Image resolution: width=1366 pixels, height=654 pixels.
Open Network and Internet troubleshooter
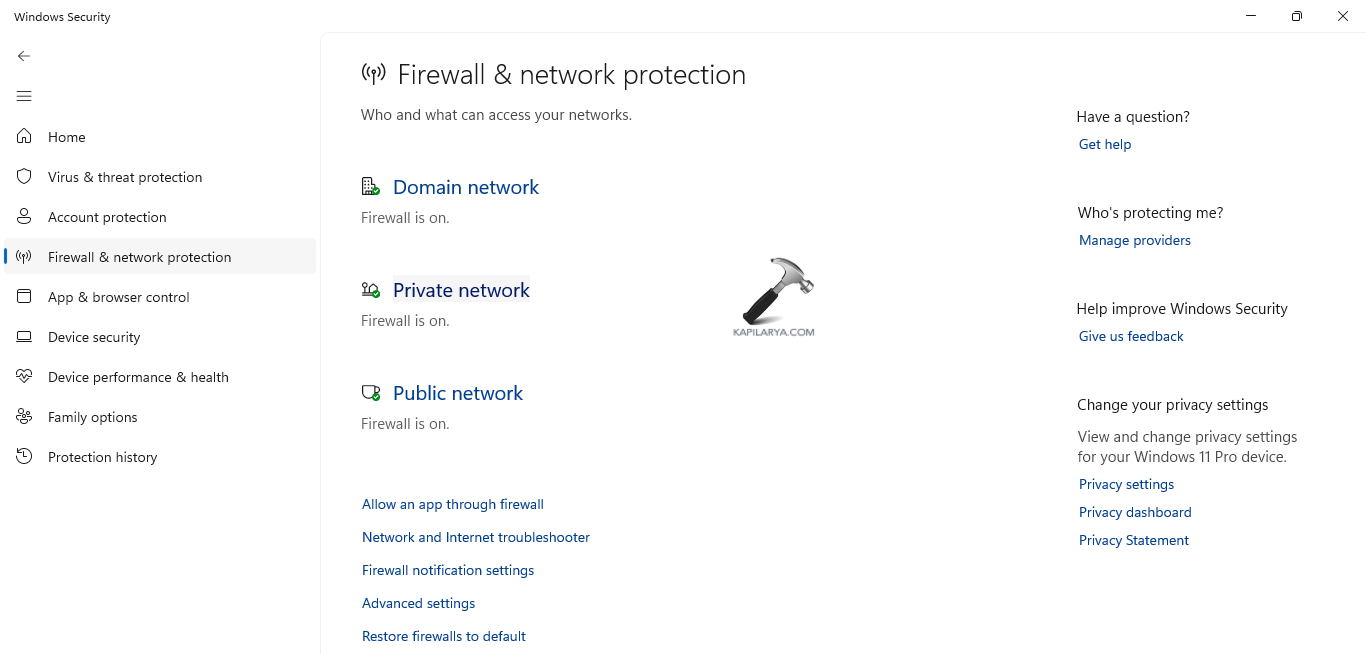pos(475,537)
